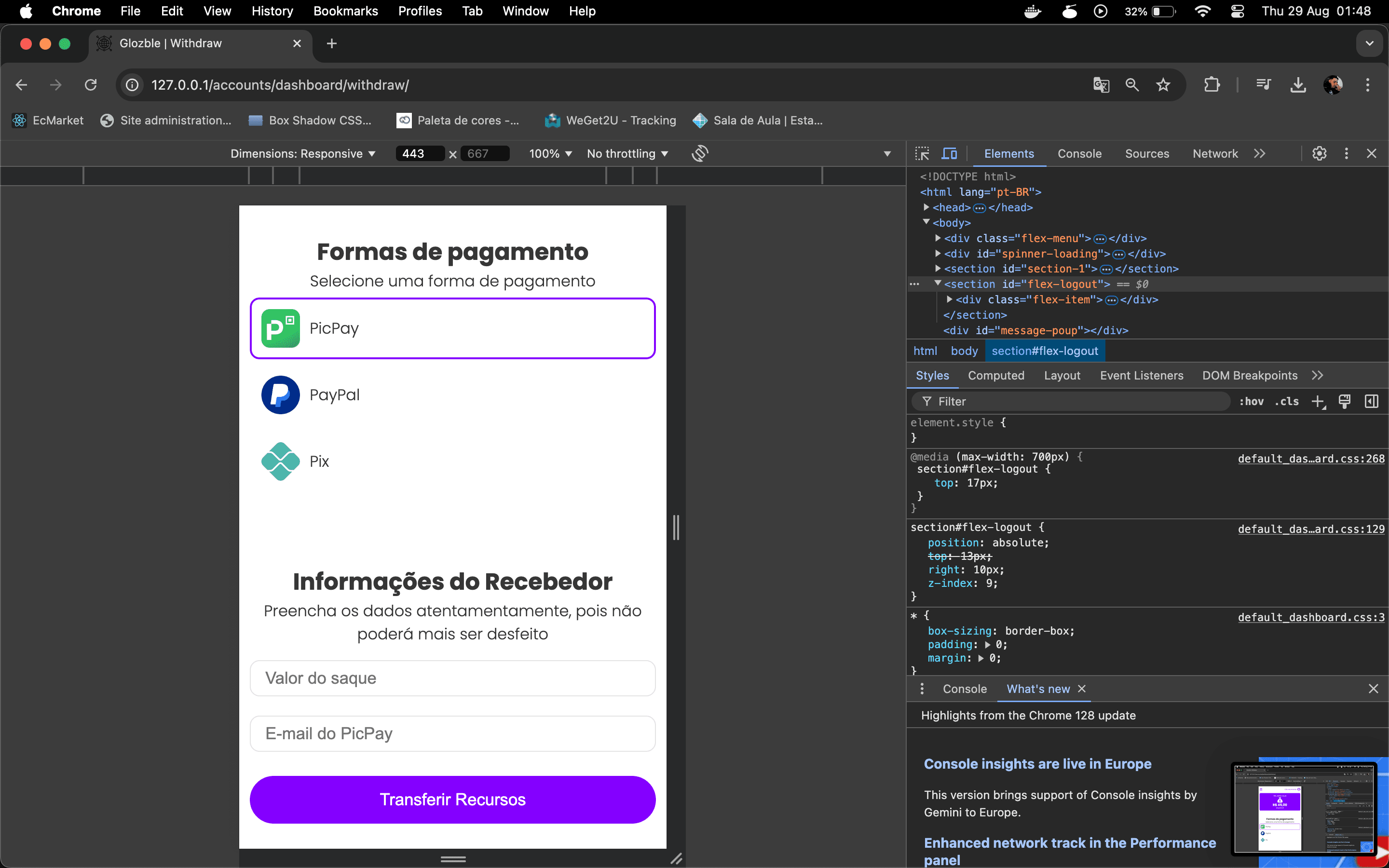
Task: Open default_das…ard.css:268 source link
Action: click(1311, 459)
